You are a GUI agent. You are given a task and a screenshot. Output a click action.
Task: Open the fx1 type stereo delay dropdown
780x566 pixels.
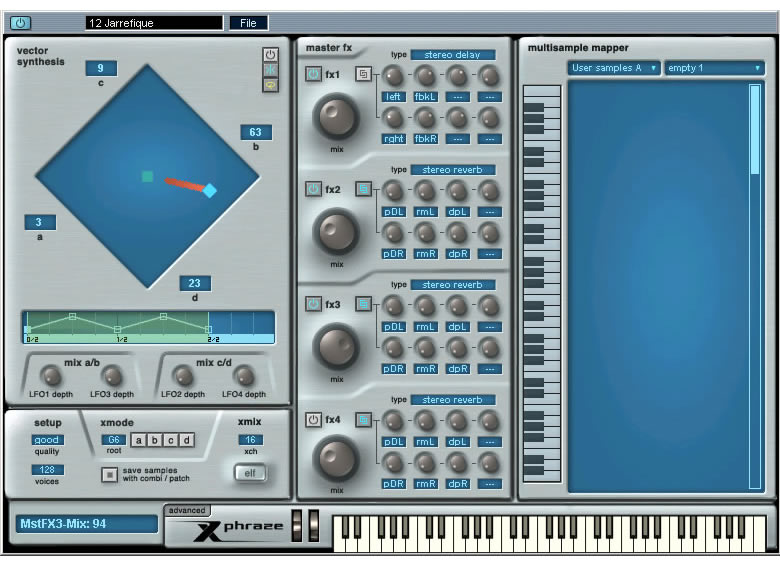pos(453,55)
